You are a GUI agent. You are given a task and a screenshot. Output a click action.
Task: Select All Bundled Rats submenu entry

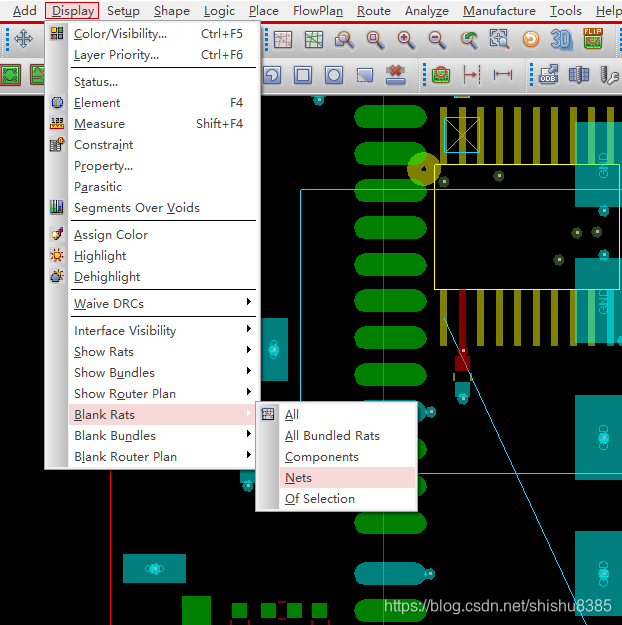332,436
